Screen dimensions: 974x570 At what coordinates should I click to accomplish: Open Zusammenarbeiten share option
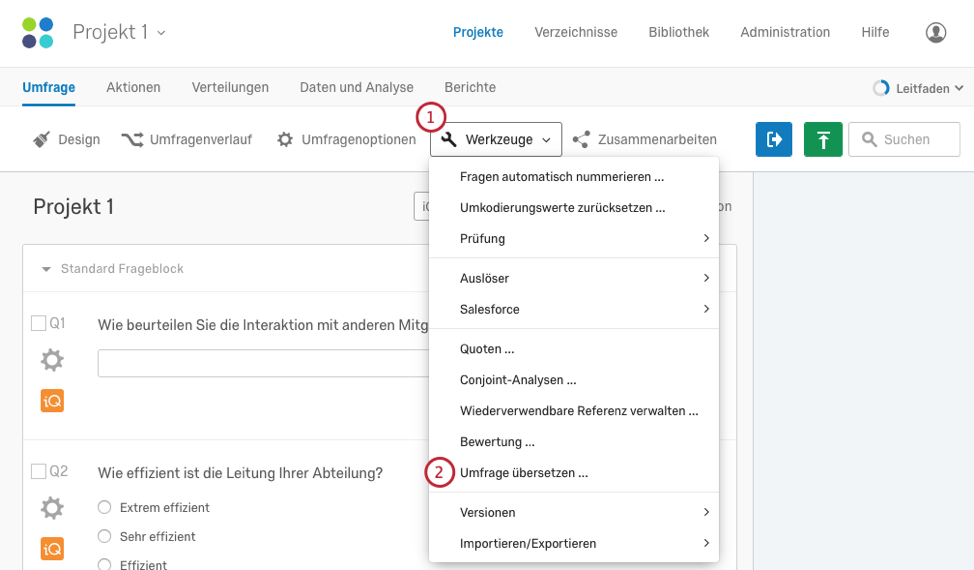(645, 140)
